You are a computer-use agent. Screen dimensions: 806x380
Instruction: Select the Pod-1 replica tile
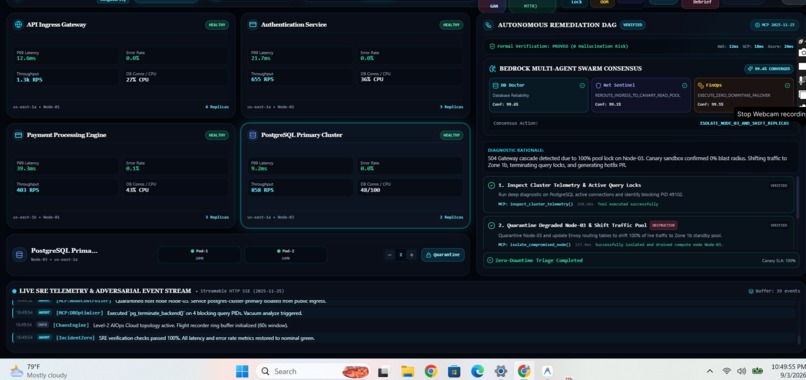pos(199,255)
